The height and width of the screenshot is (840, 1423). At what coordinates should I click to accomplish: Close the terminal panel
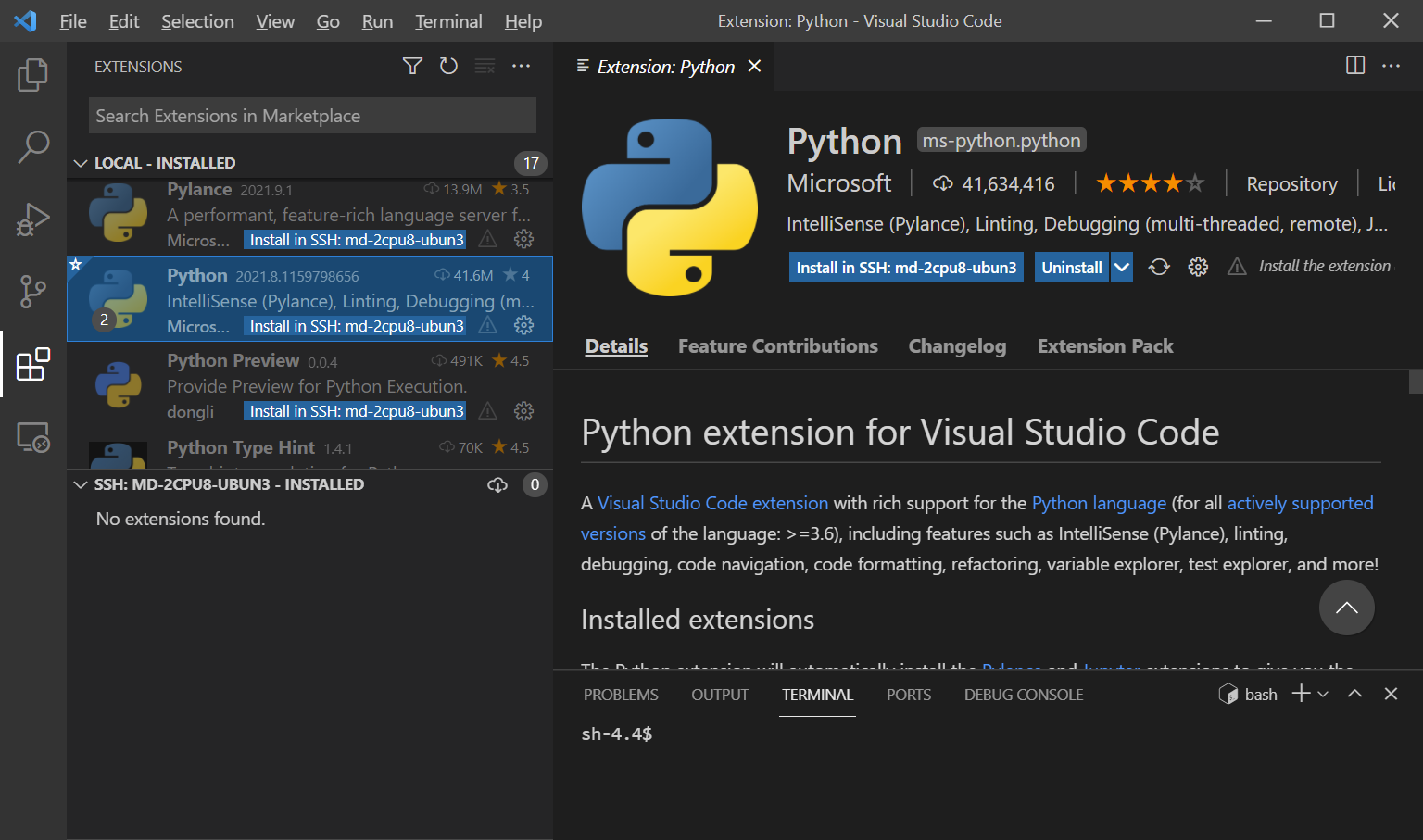pos(1391,694)
